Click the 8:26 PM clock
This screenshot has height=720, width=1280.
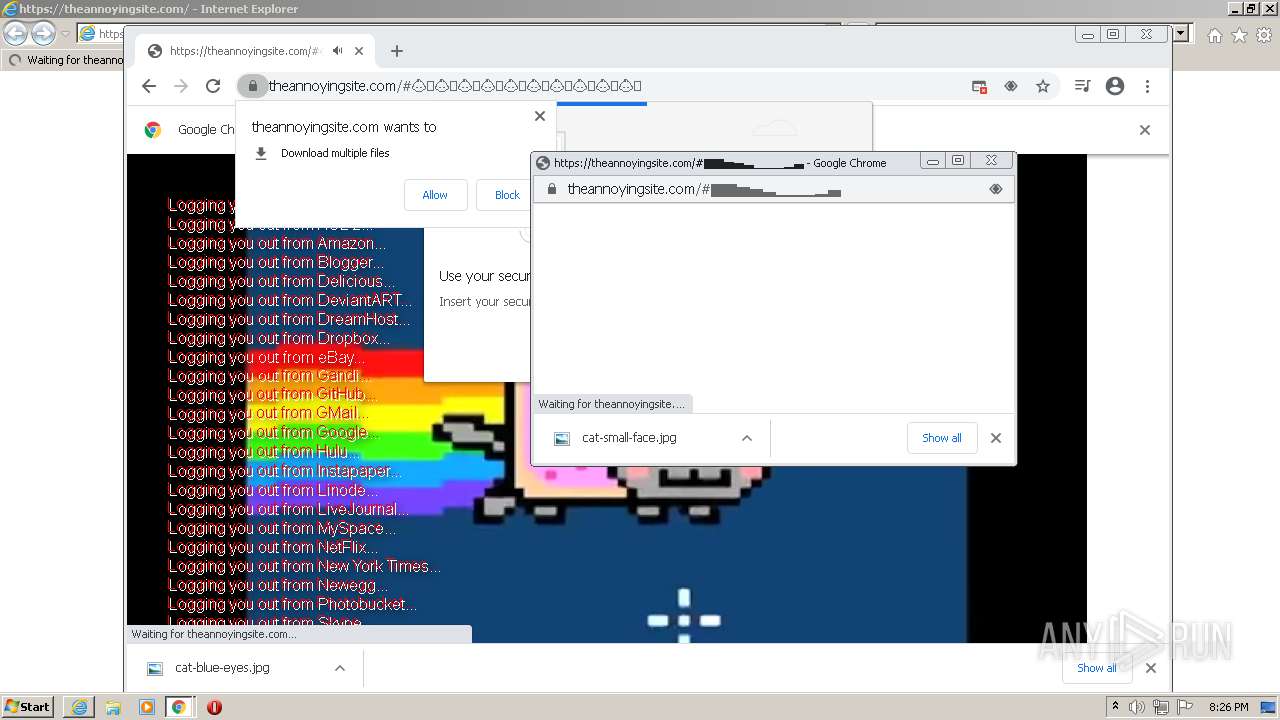pos(1228,707)
